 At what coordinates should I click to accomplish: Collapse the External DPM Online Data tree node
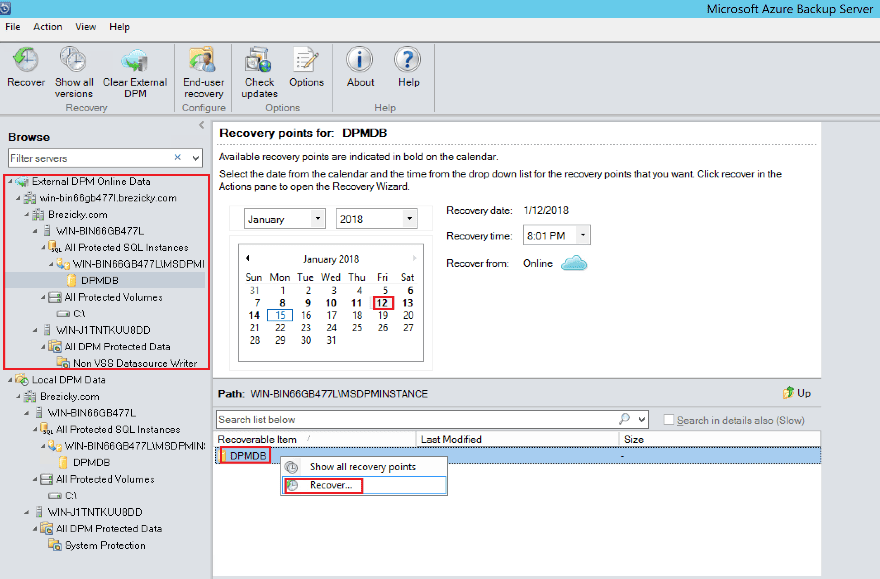coord(10,181)
